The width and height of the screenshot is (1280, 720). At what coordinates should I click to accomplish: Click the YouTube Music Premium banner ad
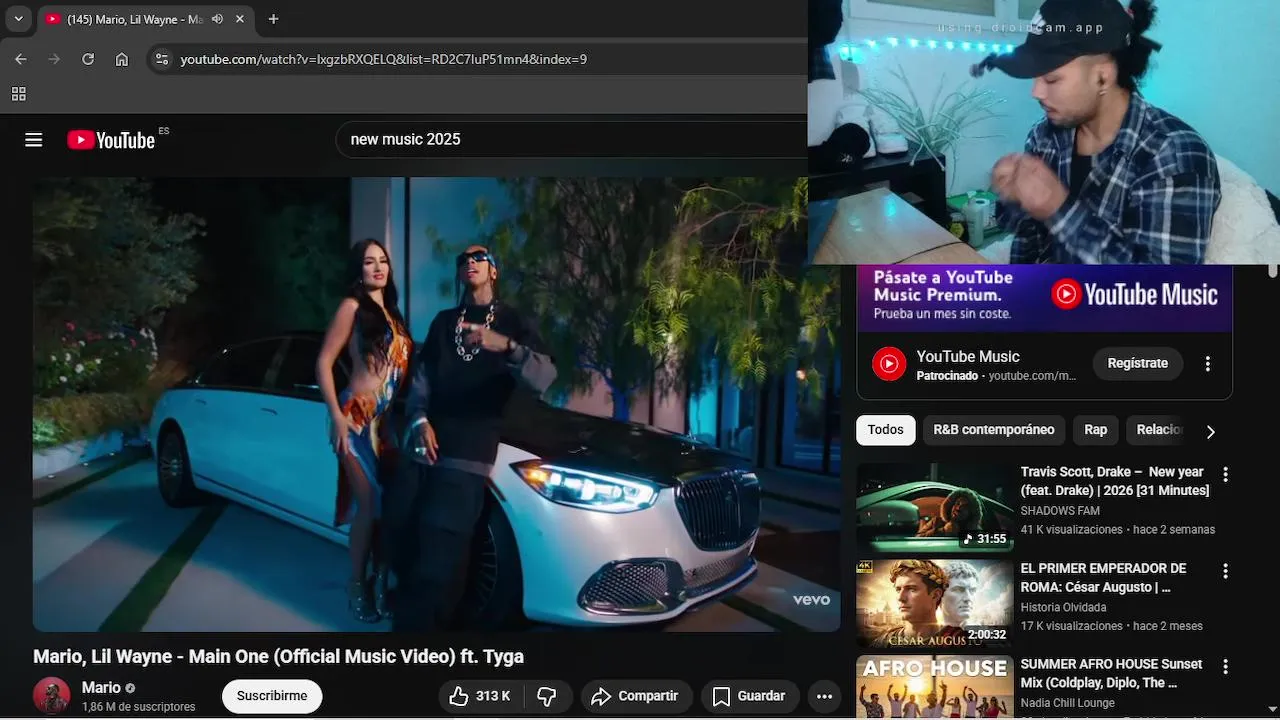pos(1044,298)
